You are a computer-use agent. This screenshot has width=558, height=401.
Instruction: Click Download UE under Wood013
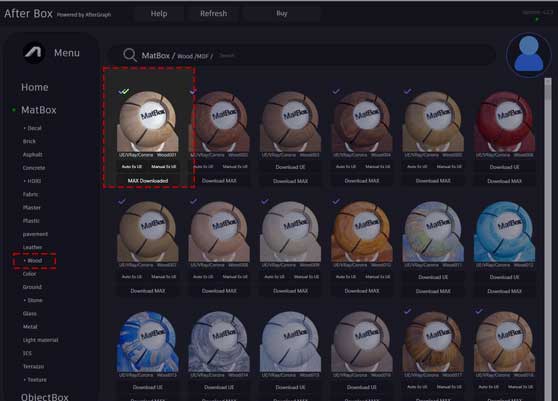pos(148,387)
